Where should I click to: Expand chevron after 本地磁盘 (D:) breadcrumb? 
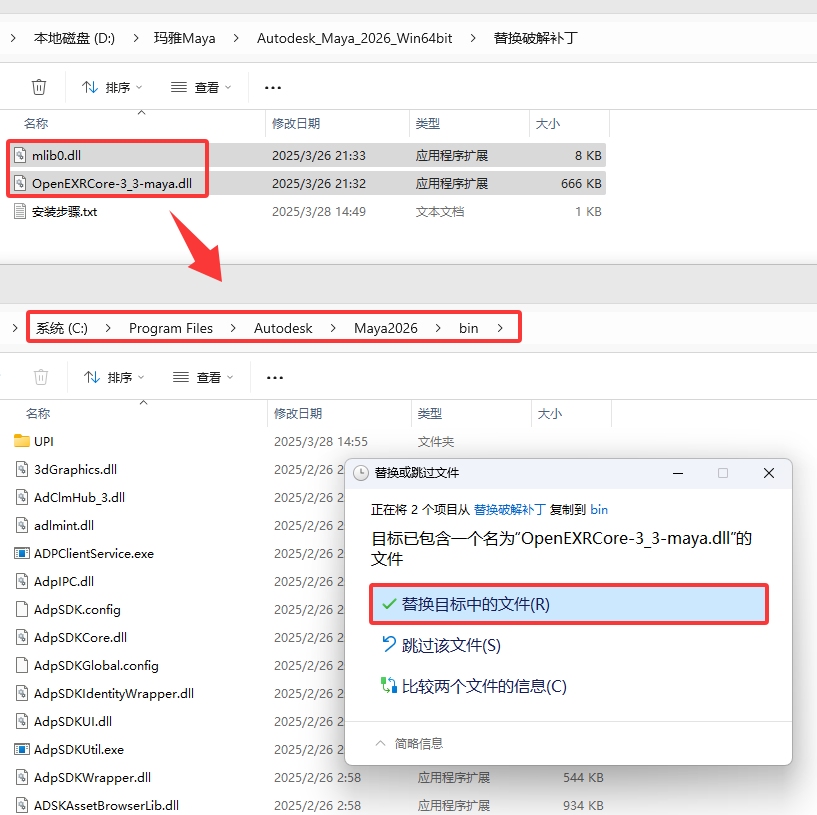pos(135,38)
